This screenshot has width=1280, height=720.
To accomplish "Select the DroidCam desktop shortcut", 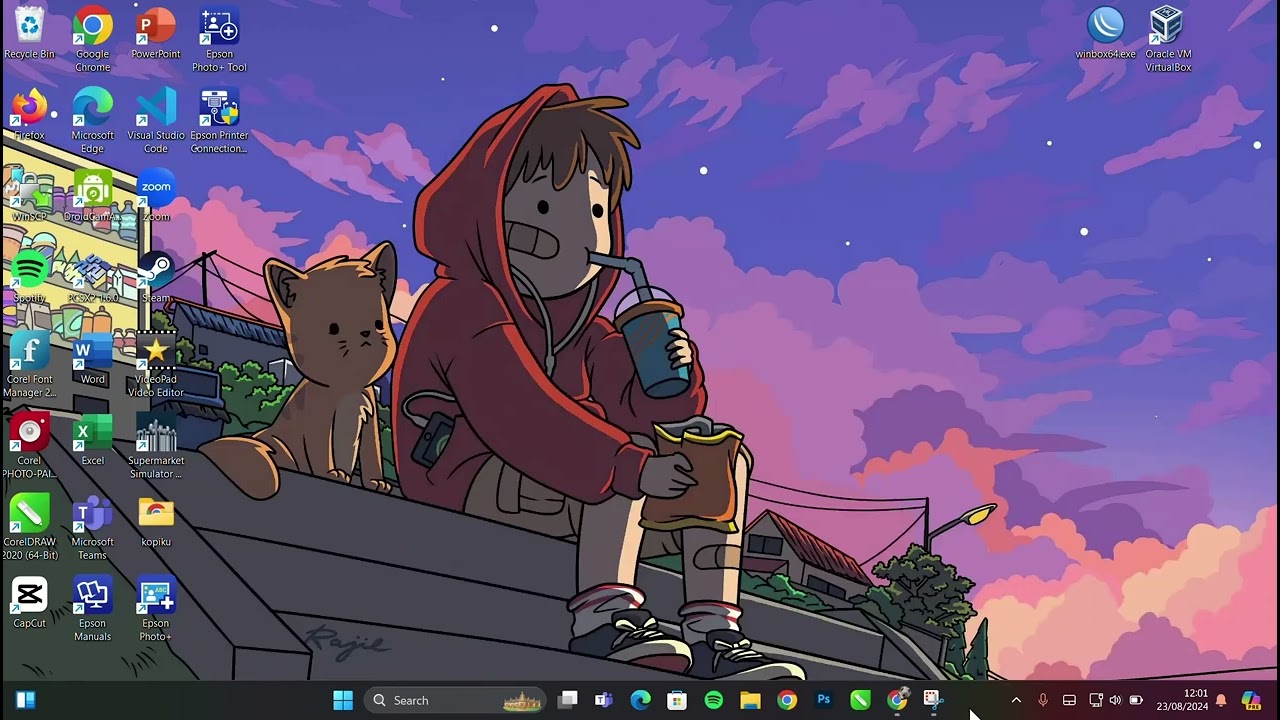I will tap(92, 195).
